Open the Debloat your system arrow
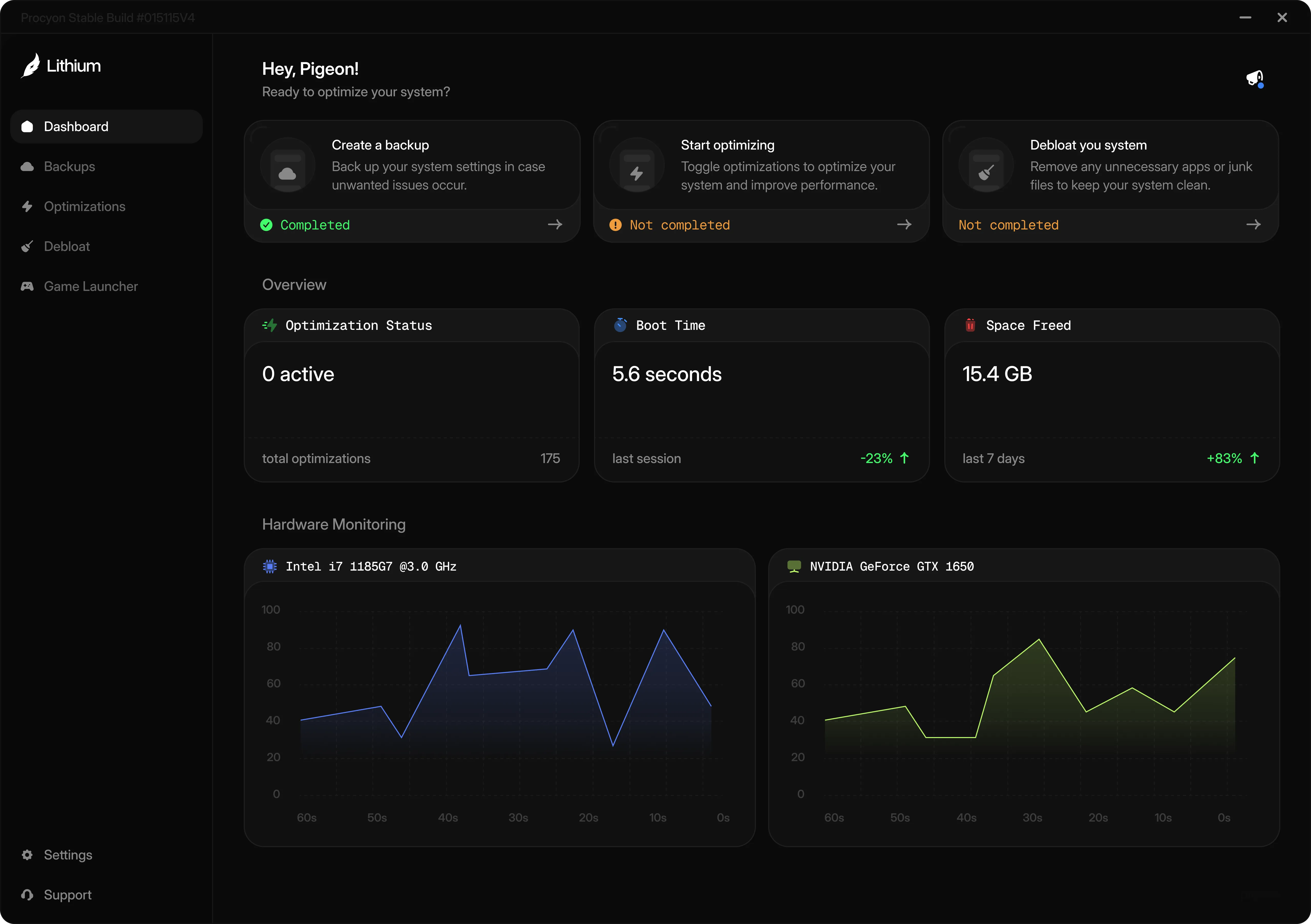Screen dimensions: 1311x924 point(1253,224)
